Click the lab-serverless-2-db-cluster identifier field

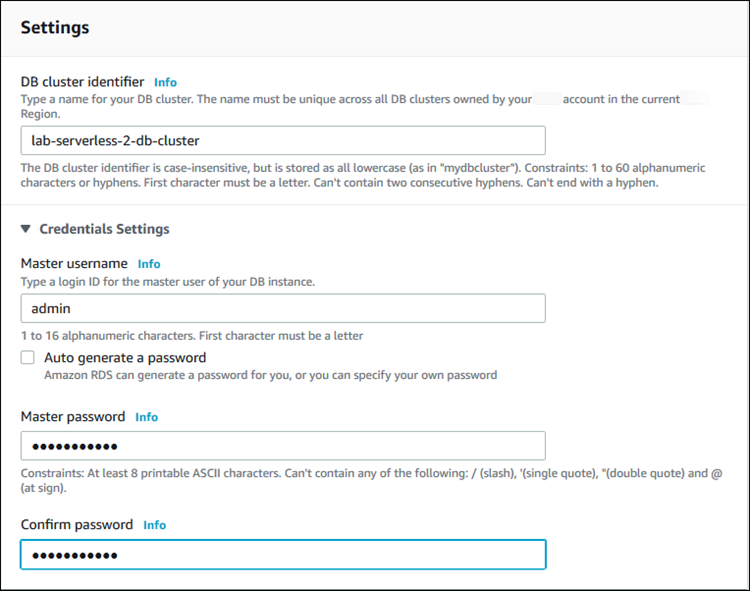point(283,140)
